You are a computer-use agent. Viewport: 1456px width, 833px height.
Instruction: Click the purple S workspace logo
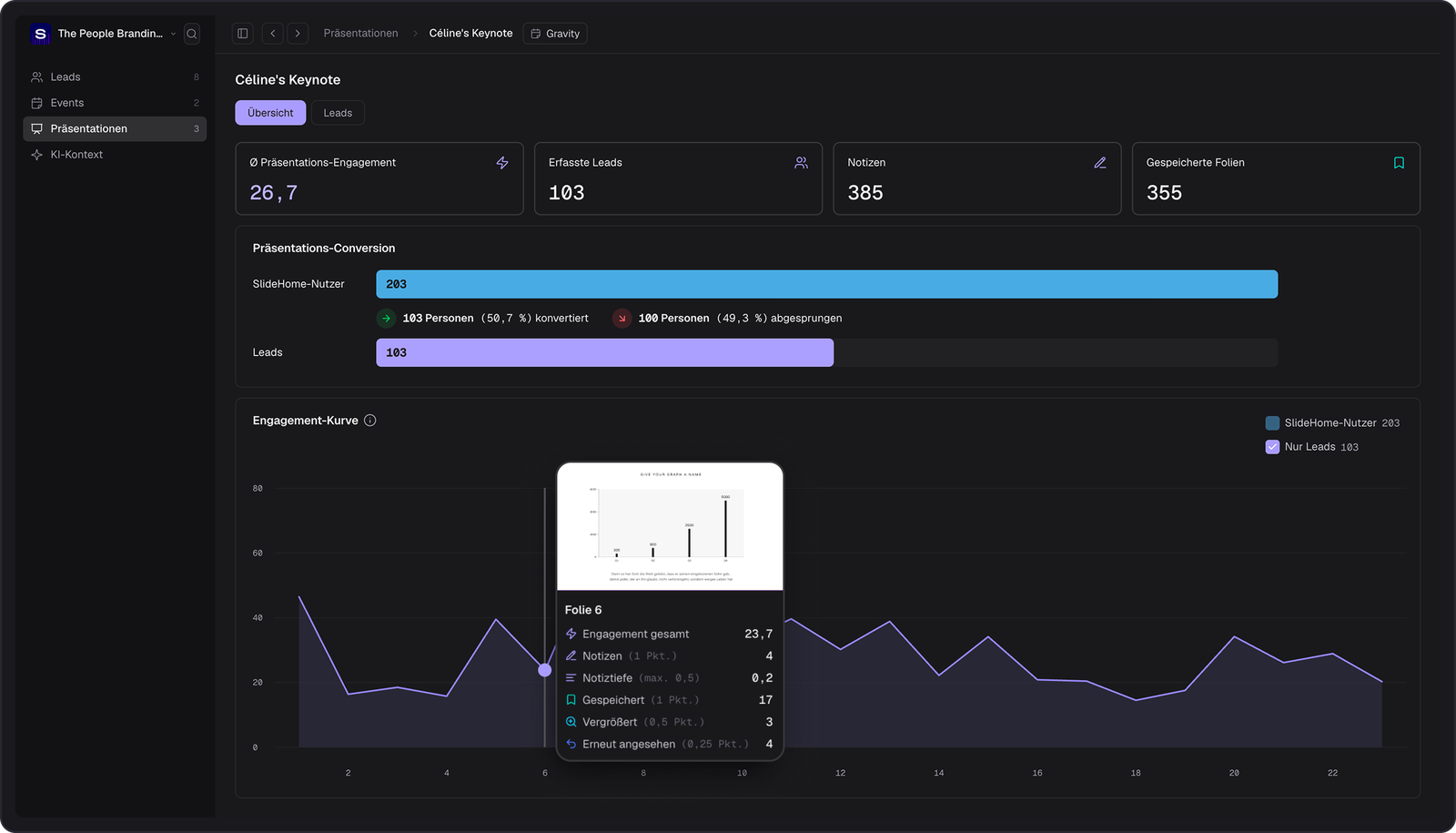(x=40, y=34)
